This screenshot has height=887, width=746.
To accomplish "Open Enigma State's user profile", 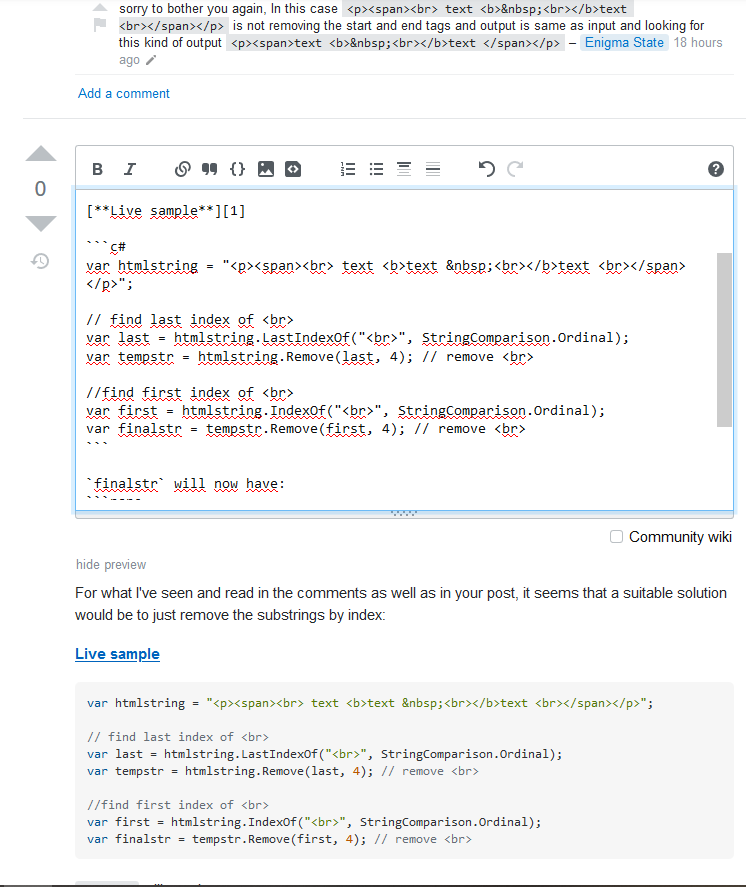I will pos(624,42).
